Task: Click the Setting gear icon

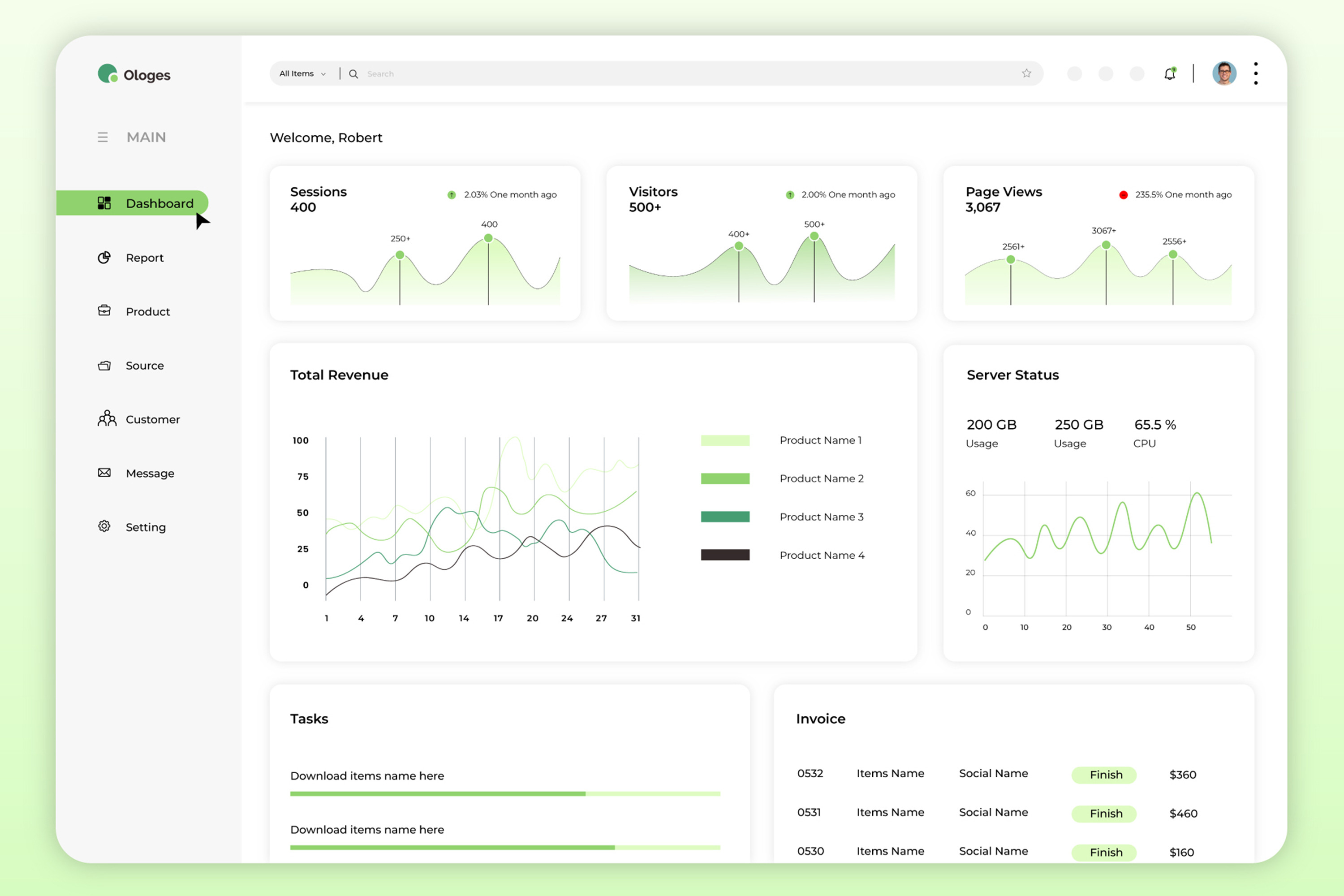Action: (104, 526)
